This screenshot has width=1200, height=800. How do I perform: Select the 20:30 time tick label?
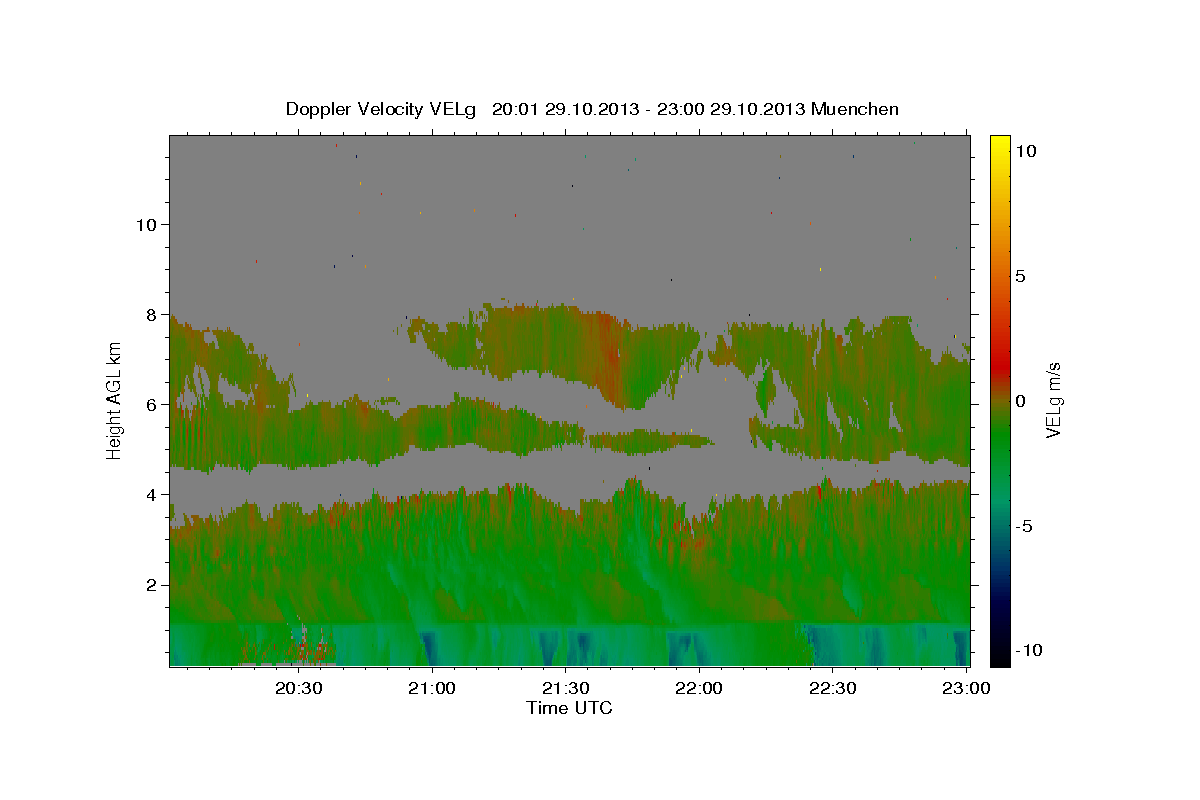[x=299, y=689]
